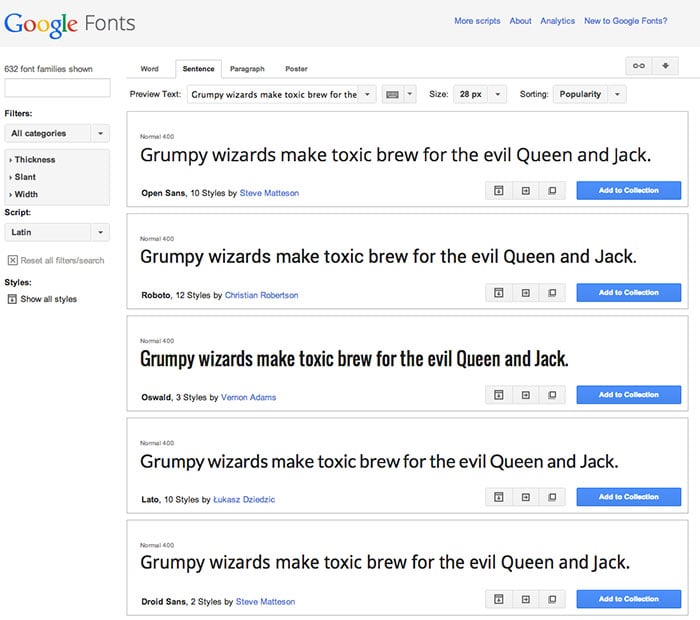Open the More scripts link
The height and width of the screenshot is (620, 700).
coord(477,21)
